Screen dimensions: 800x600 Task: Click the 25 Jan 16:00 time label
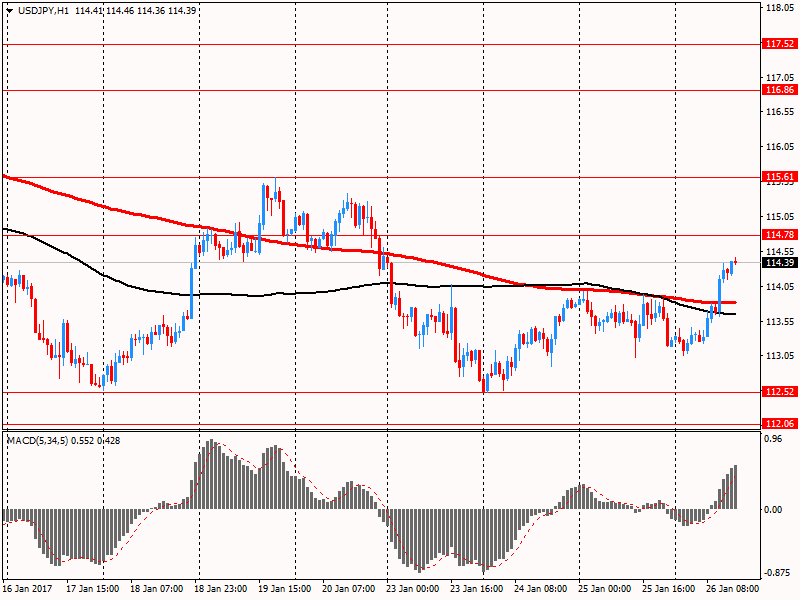click(x=668, y=589)
